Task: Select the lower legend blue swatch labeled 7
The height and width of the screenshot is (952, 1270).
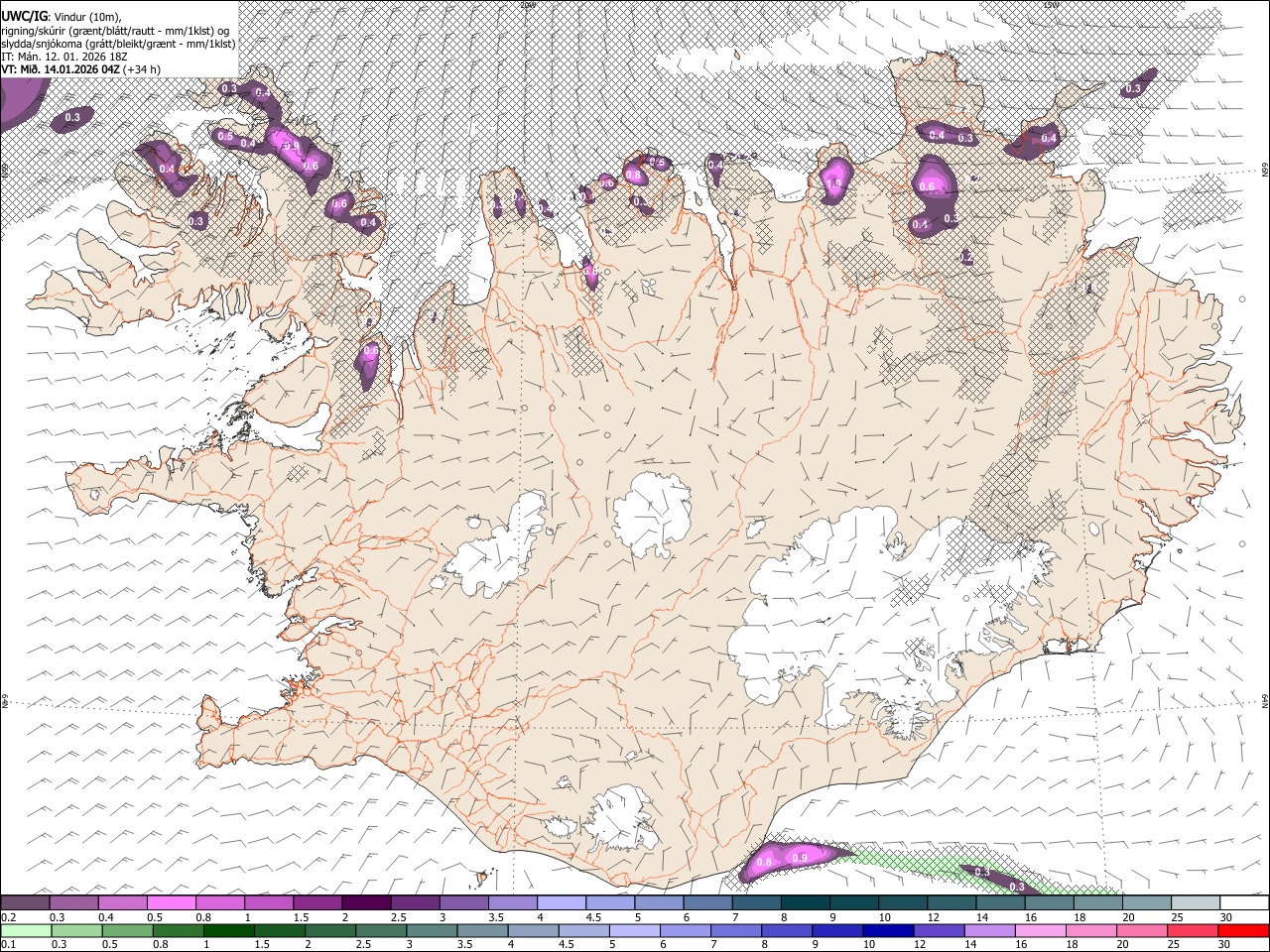Action: (x=735, y=931)
